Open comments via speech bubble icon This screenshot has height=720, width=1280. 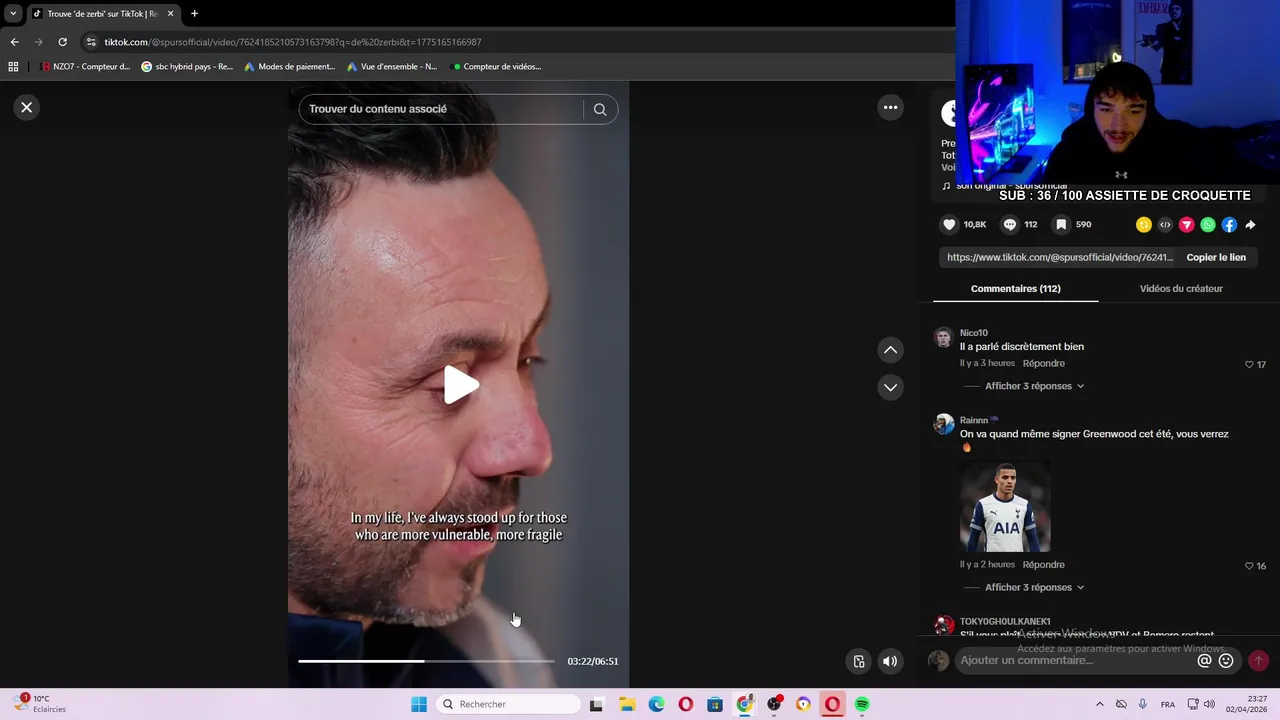pyautogui.click(x=1010, y=225)
